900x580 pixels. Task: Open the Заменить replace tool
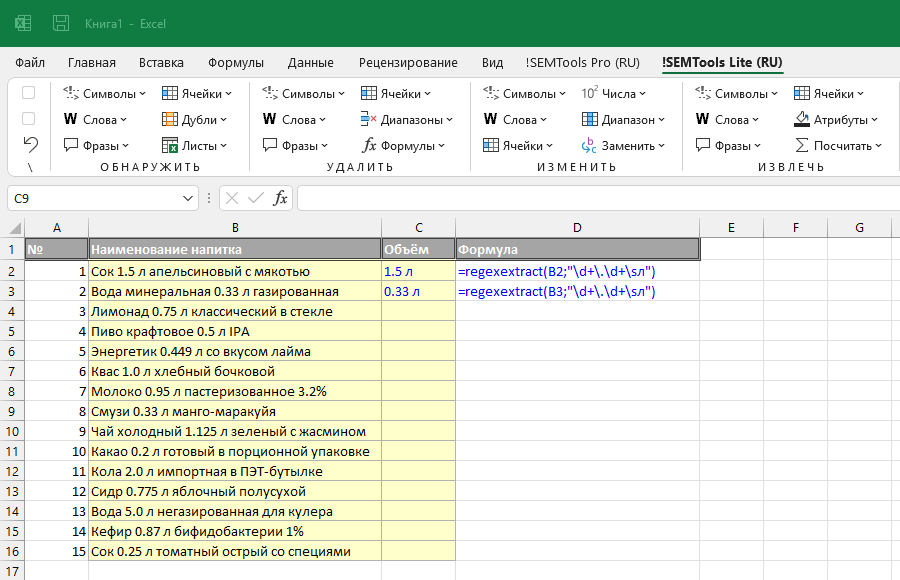click(623, 145)
